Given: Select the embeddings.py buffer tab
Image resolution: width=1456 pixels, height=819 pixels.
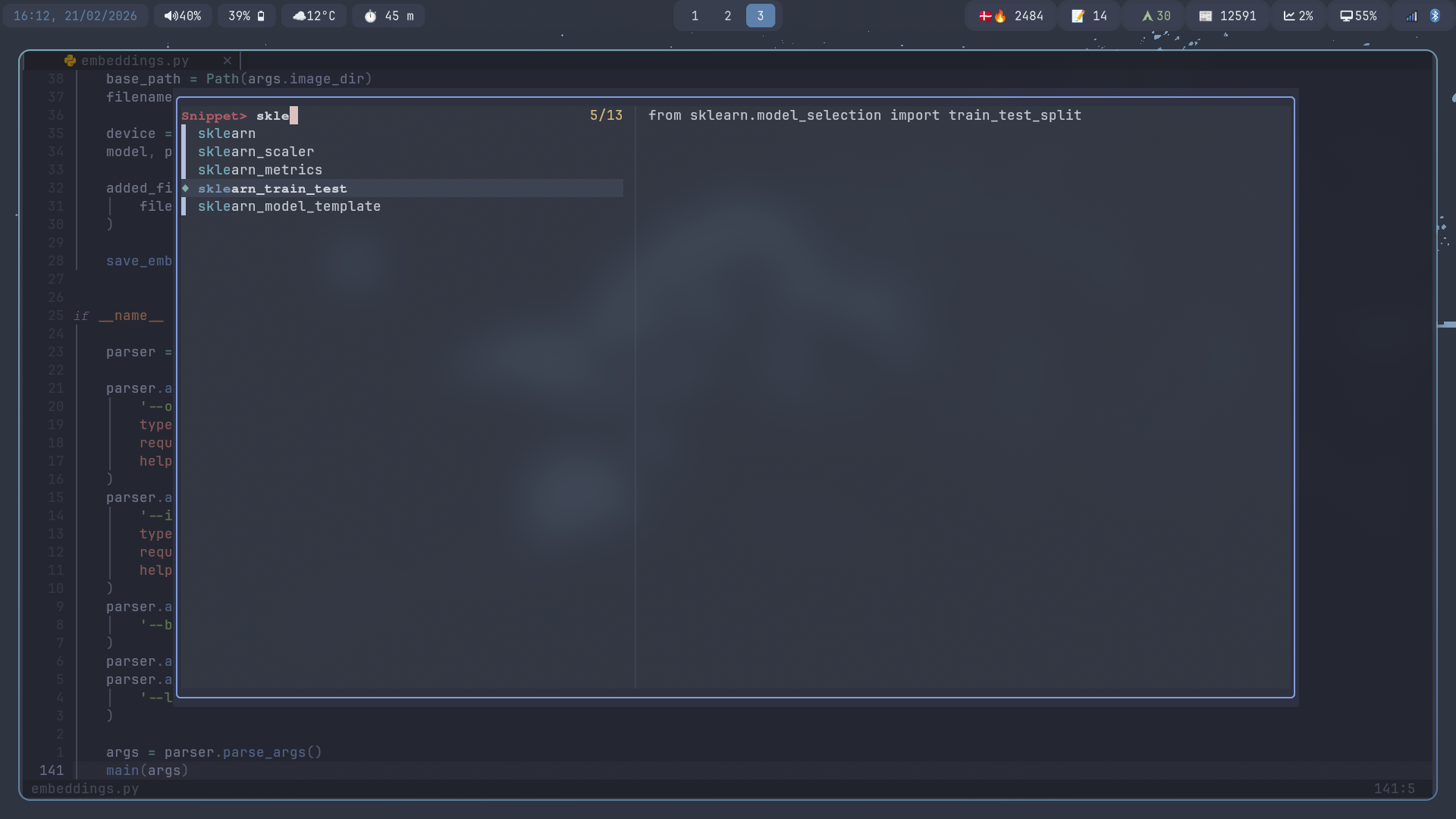Looking at the screenshot, I should (135, 61).
